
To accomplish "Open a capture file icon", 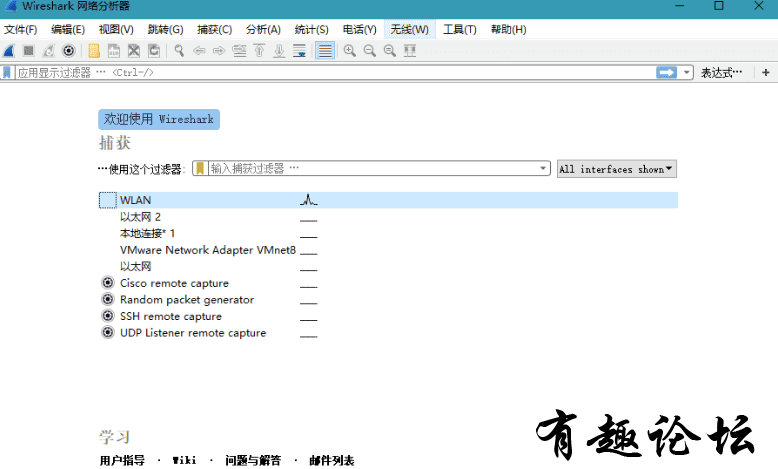I will coord(94,51).
